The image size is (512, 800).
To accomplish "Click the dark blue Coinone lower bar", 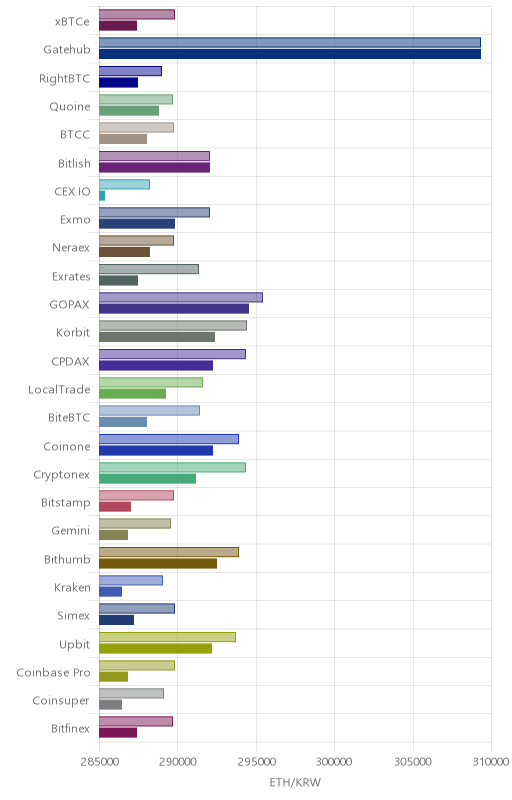I will click(156, 451).
